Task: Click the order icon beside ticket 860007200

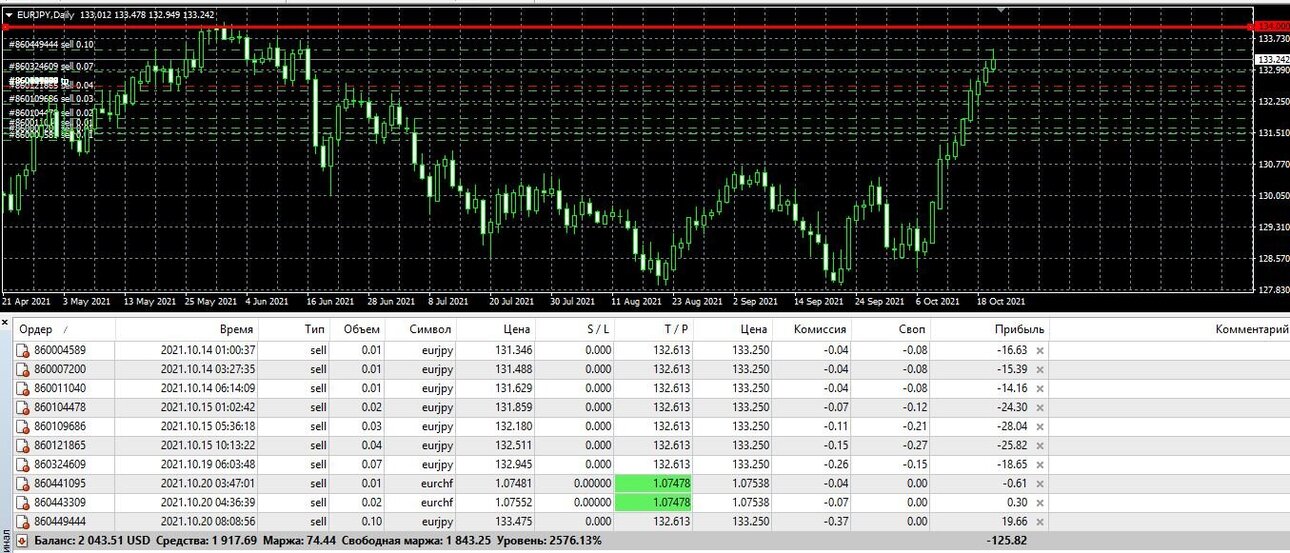Action: pyautogui.click(x=22, y=370)
